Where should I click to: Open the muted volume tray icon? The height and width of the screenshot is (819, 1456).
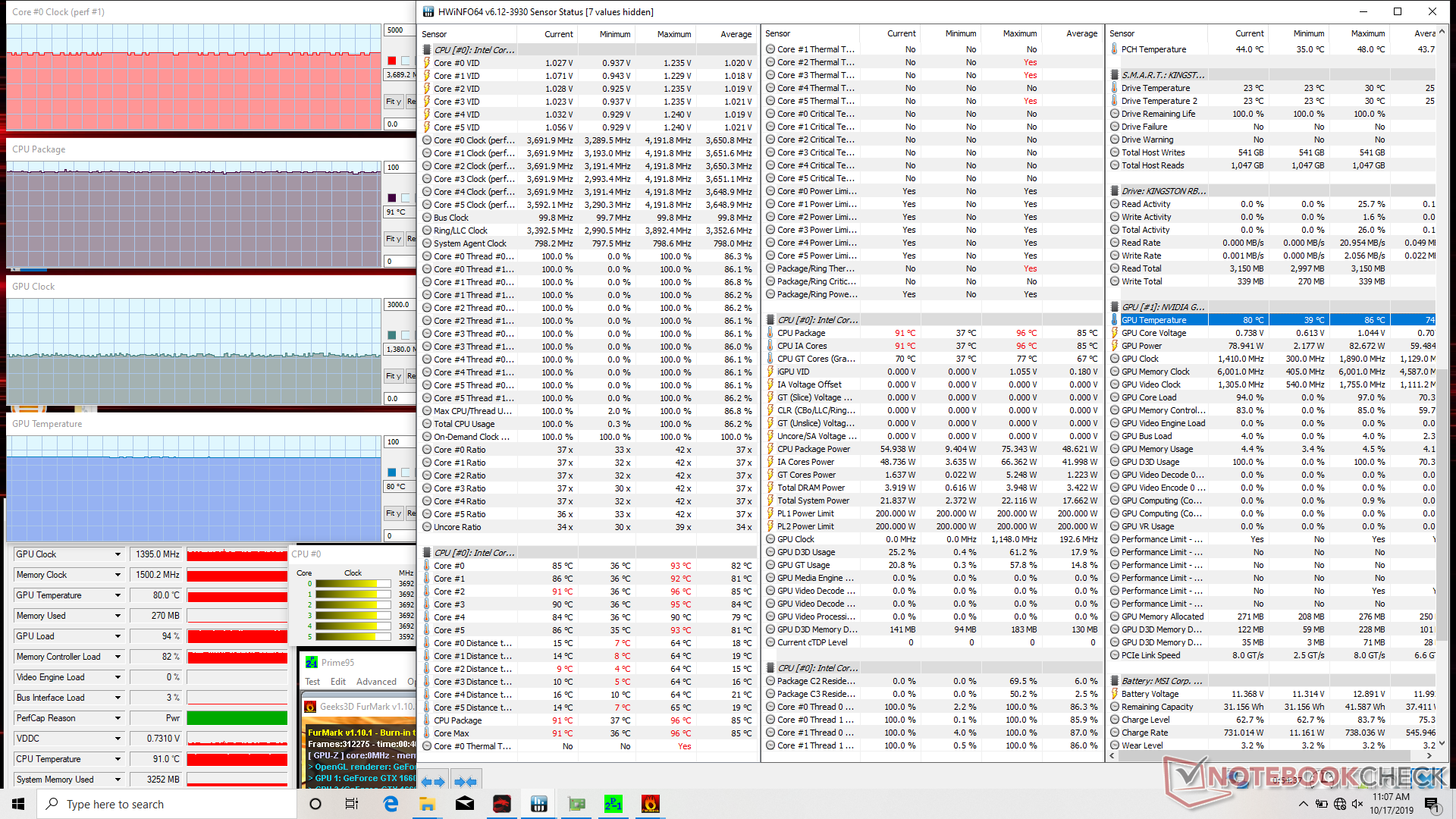coord(1357,804)
